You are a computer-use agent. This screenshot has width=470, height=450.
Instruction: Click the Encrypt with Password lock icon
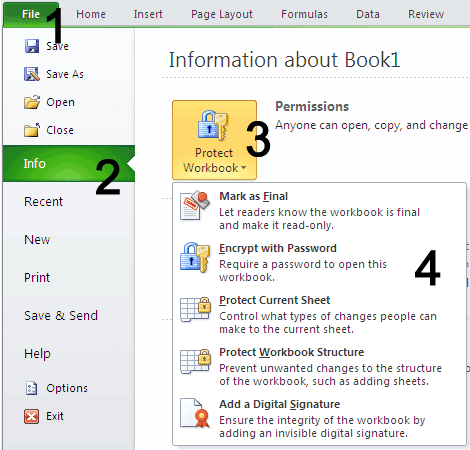[x=195, y=257]
